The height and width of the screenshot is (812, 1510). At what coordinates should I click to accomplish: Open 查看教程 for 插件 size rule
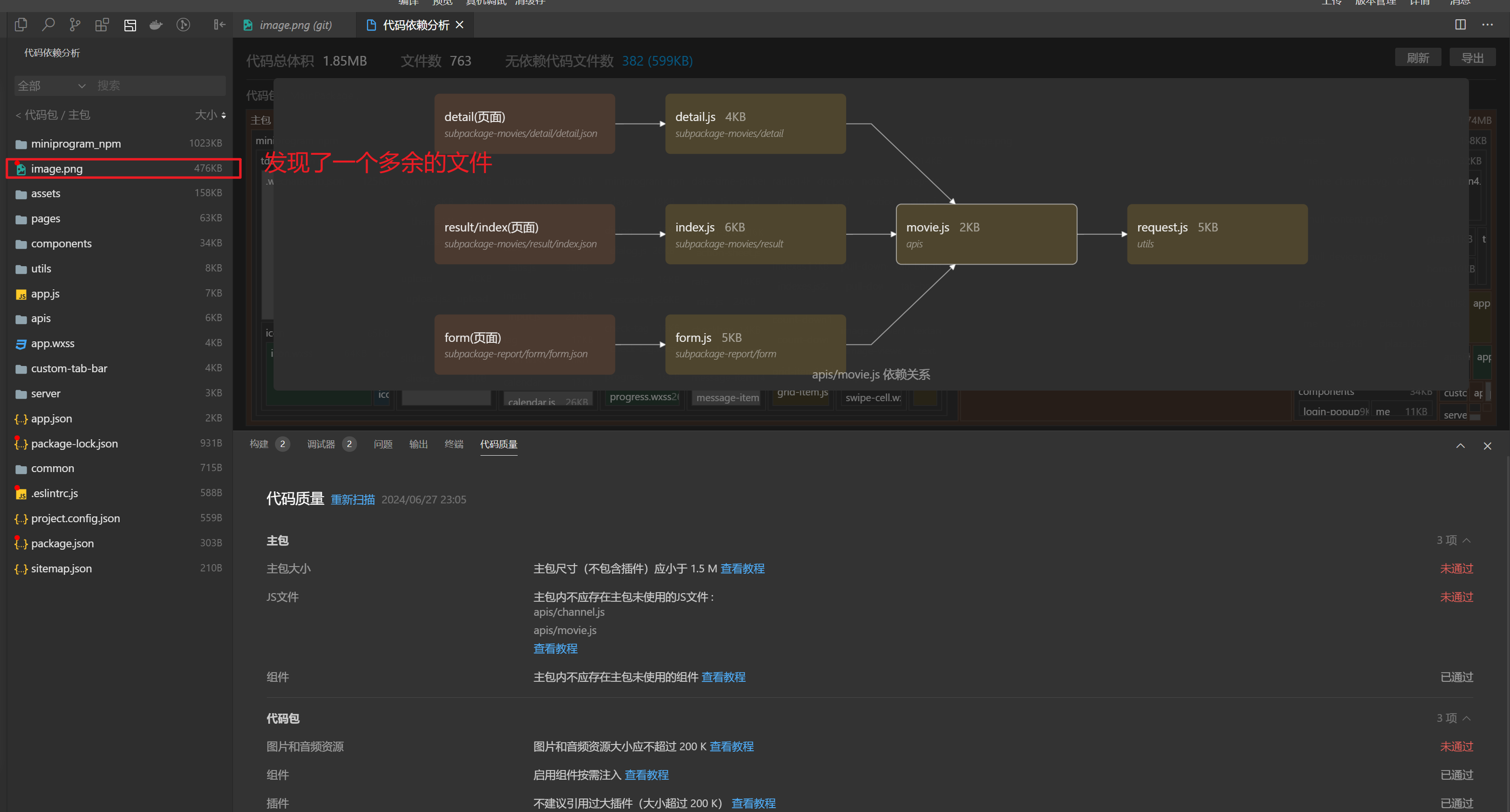753,803
